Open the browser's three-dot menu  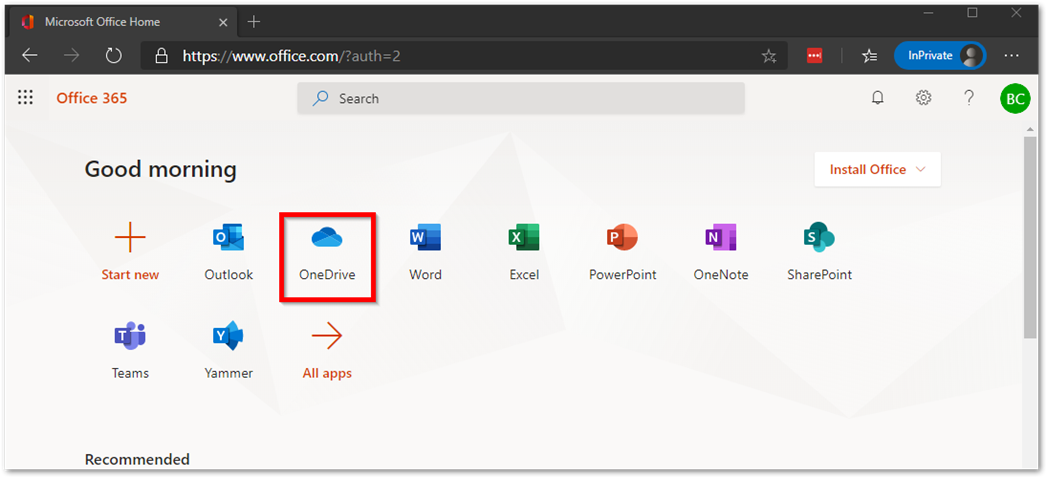click(1012, 56)
